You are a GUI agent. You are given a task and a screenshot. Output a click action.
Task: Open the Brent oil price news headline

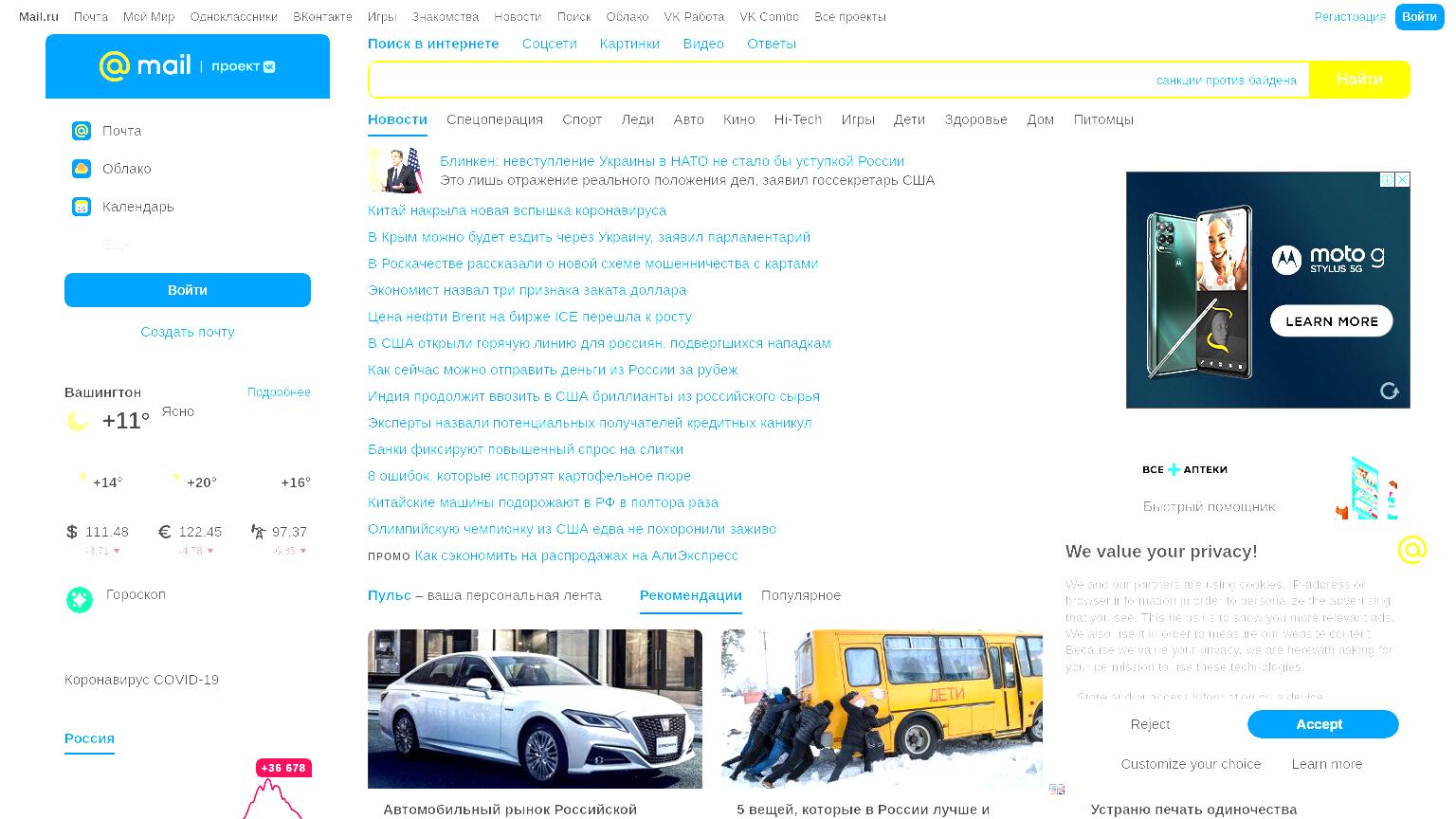(x=530, y=317)
